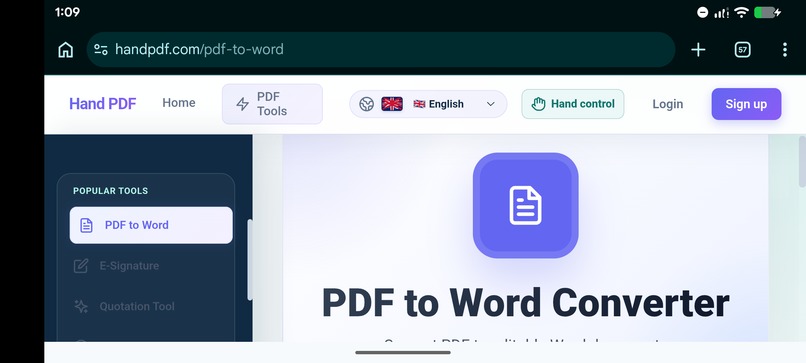
Task: Open the browser three-dot menu
Action: pos(784,50)
